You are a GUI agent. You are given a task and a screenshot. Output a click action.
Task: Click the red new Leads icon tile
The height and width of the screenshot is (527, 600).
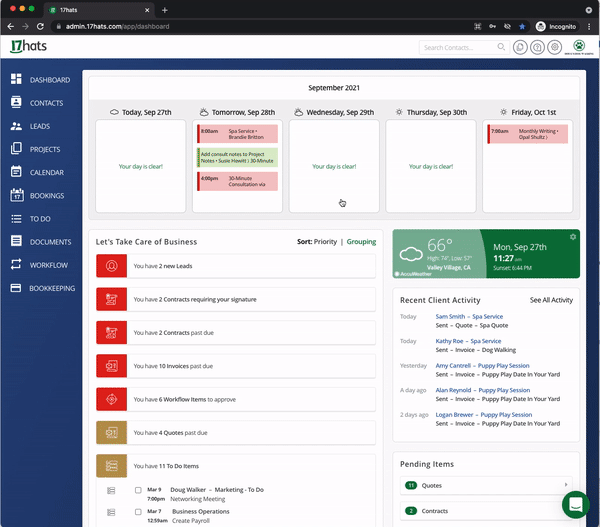(111, 266)
